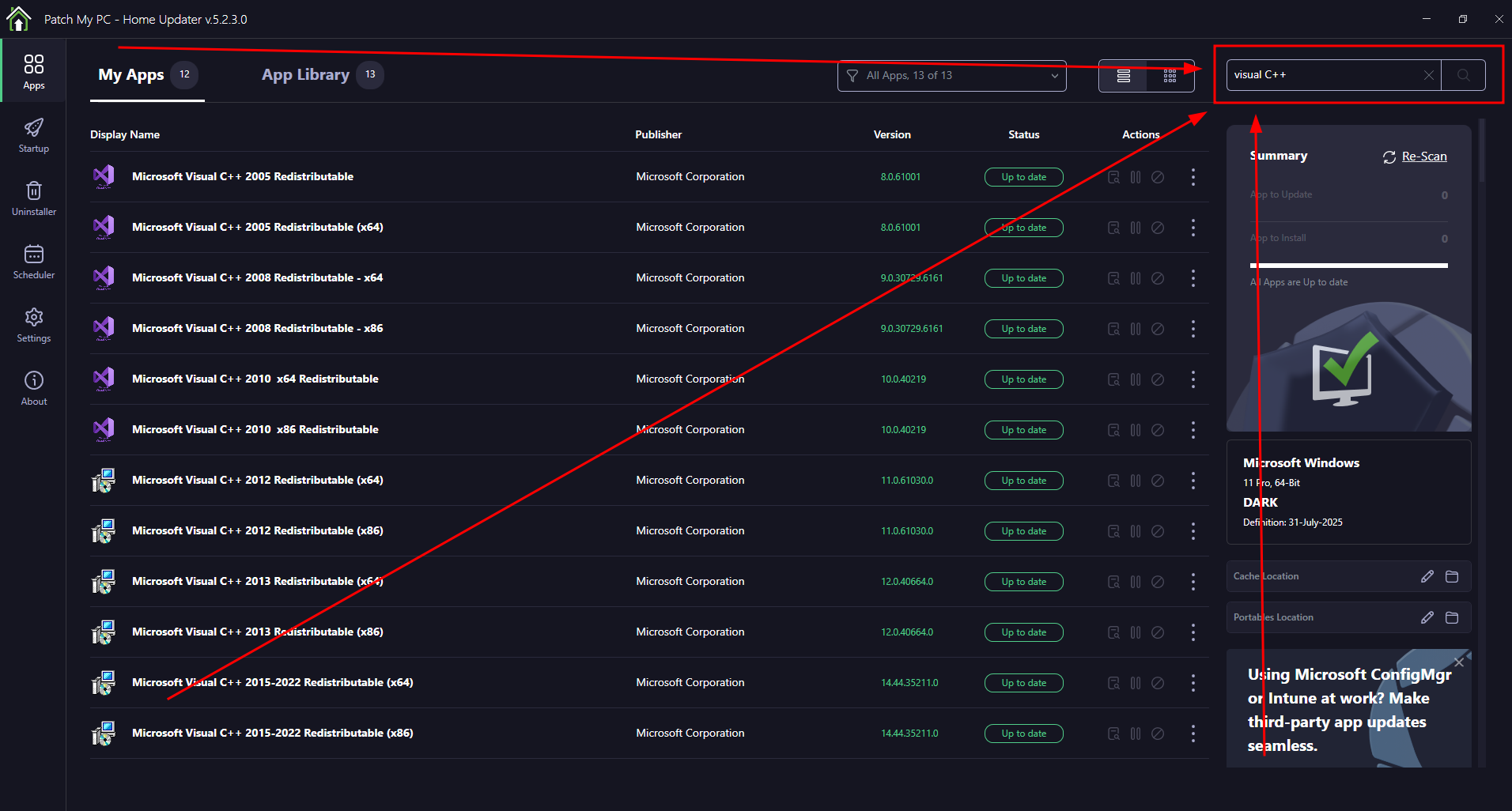Open the Scheduler from sidebar

coord(33,262)
